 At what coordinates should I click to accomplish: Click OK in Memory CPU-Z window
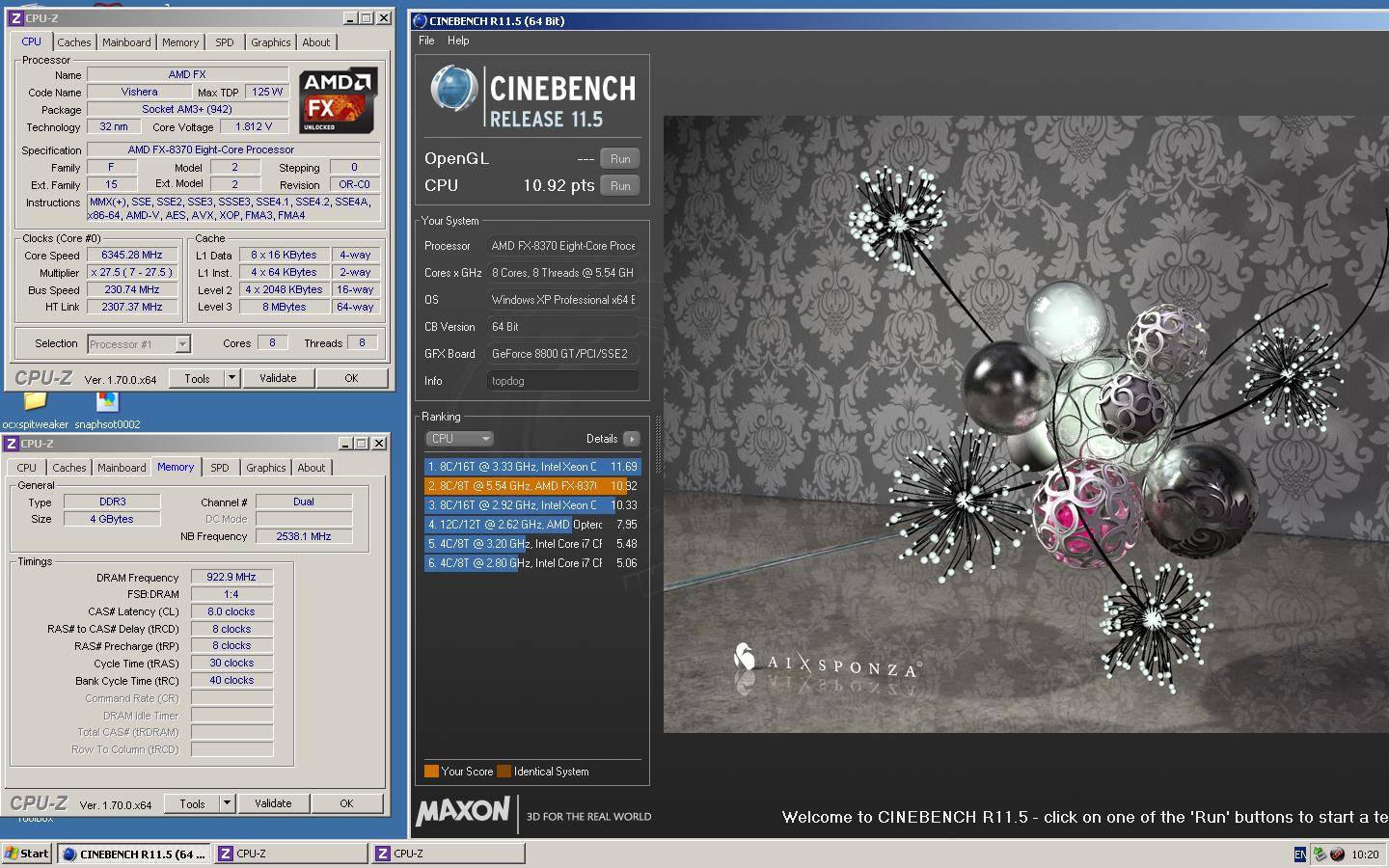(x=346, y=803)
